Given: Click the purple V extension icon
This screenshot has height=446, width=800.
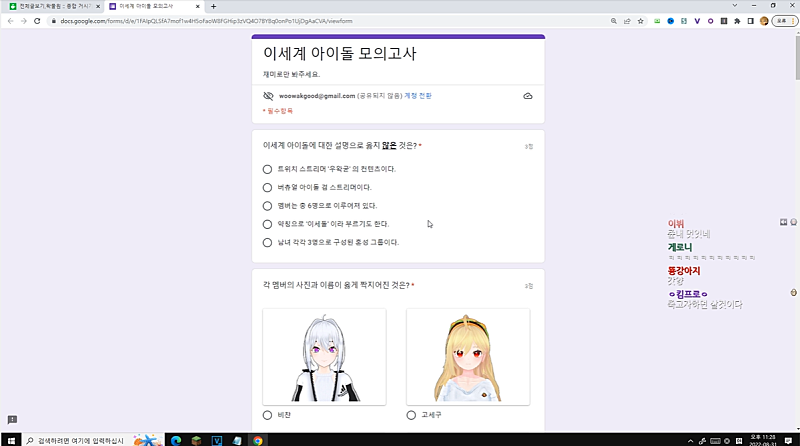Looking at the screenshot, I should [x=697, y=21].
